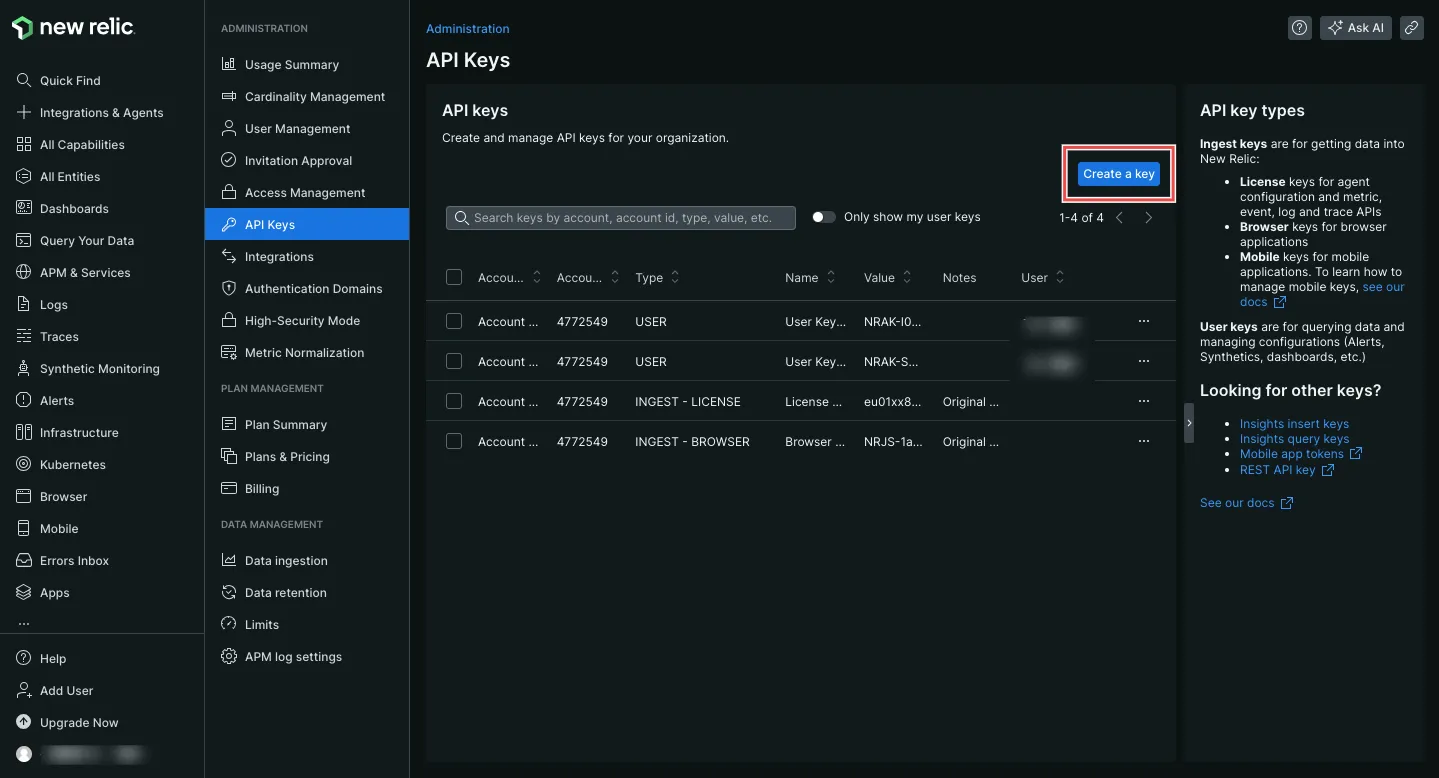The image size is (1439, 778).
Task: Open Apps icon in sidebar
Action: point(24,593)
